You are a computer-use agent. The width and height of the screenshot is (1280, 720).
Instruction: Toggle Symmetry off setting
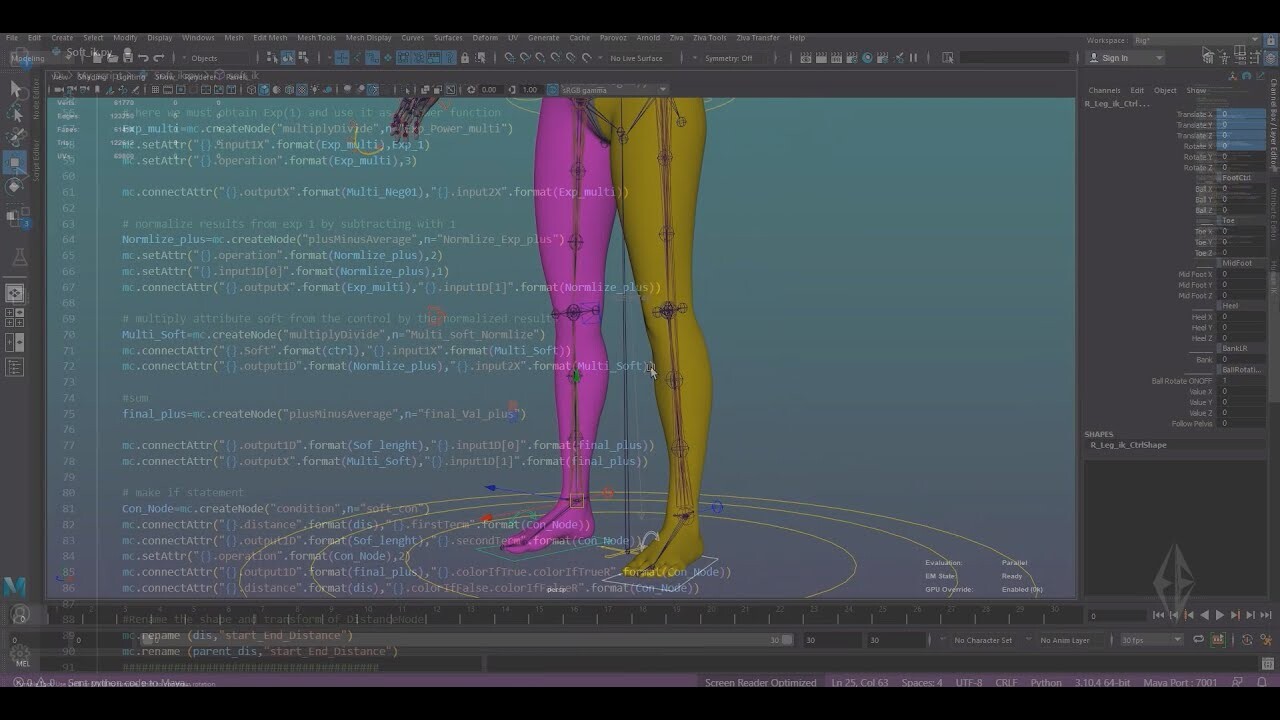(x=730, y=57)
